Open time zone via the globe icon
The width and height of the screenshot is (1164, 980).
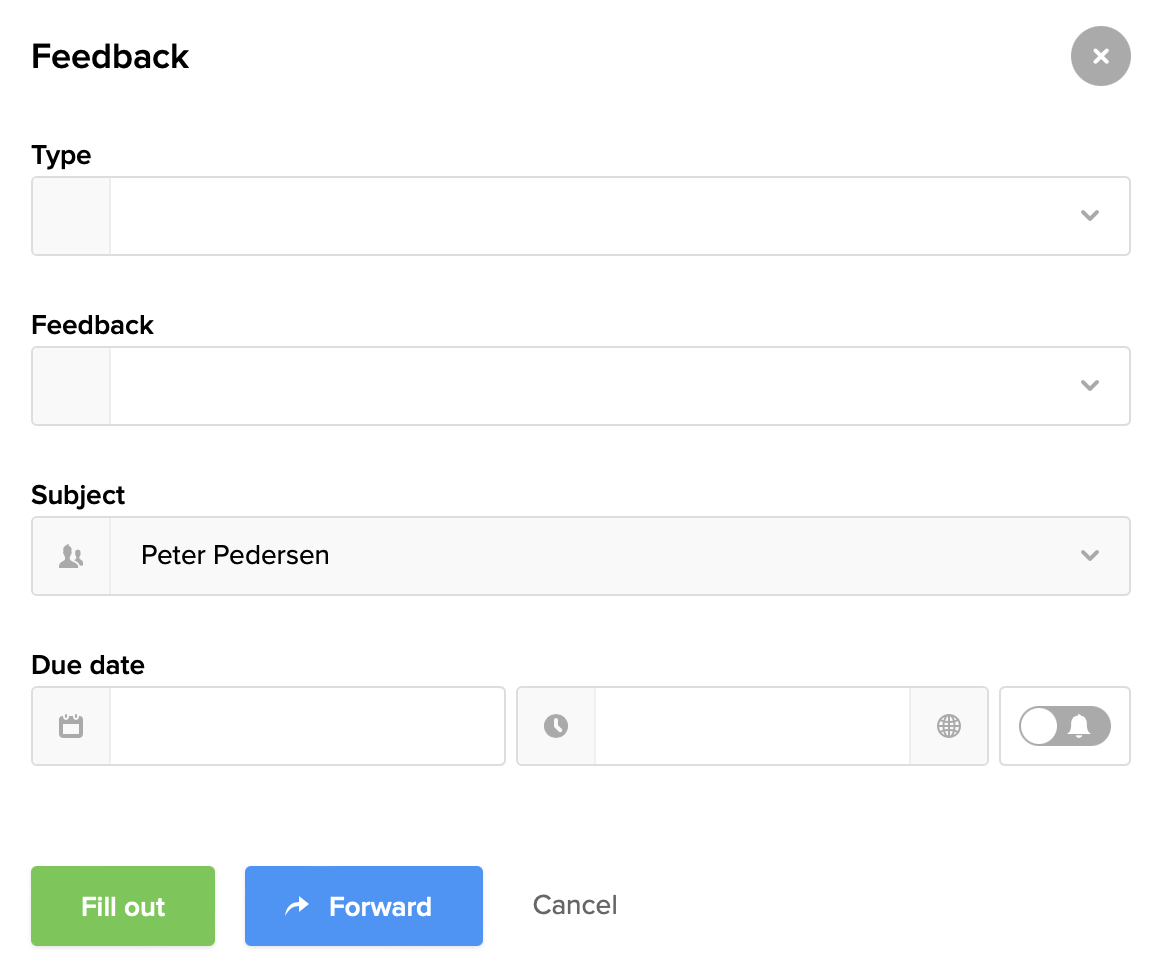pyautogui.click(x=948, y=726)
